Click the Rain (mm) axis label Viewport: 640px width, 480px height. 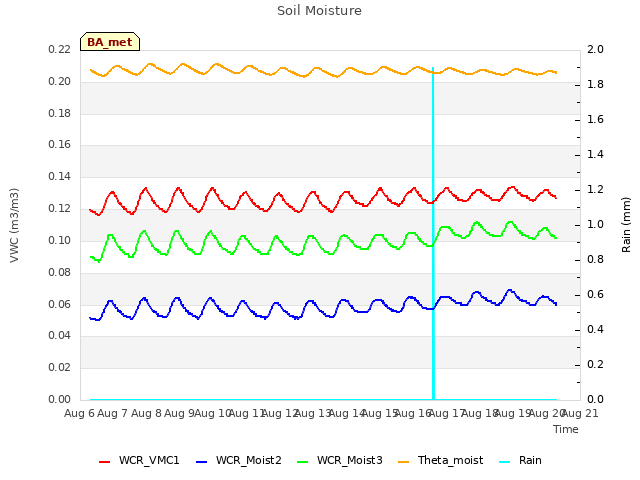[x=626, y=225]
